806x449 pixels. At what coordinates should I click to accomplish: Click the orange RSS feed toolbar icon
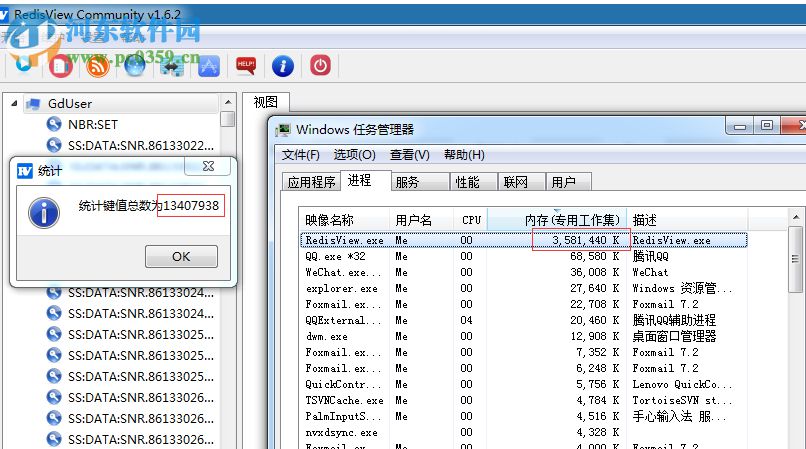point(98,66)
